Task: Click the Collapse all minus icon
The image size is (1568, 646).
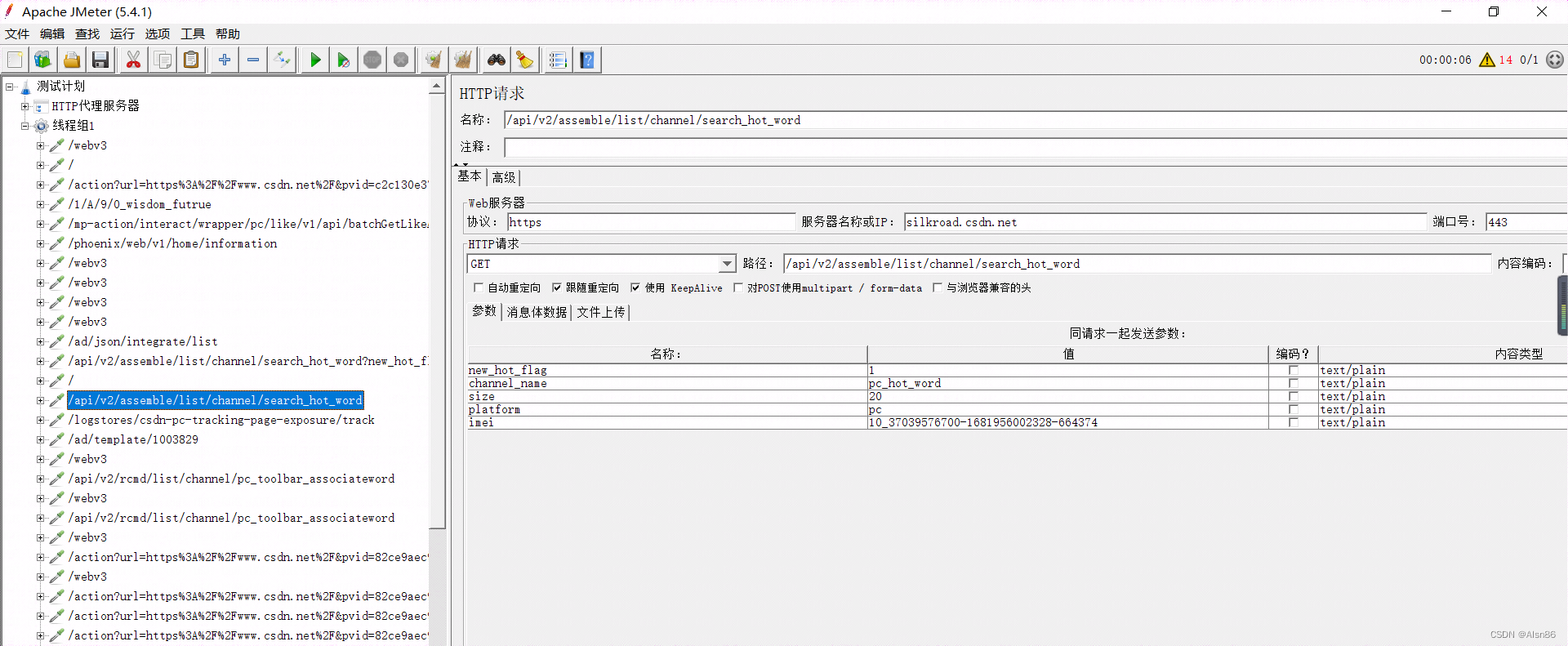Action: [x=253, y=60]
